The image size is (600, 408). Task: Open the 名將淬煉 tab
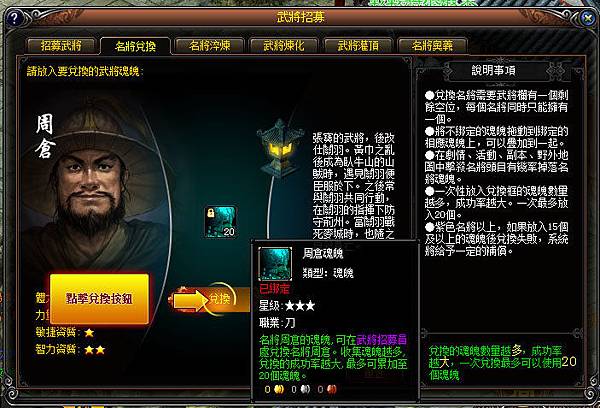(x=209, y=46)
